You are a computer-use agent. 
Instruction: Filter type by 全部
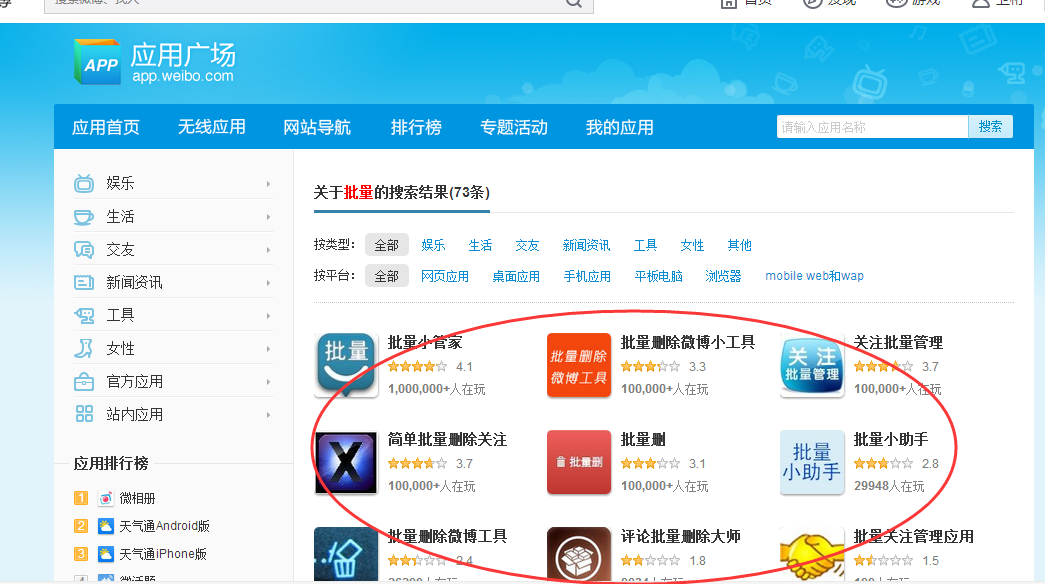click(387, 245)
